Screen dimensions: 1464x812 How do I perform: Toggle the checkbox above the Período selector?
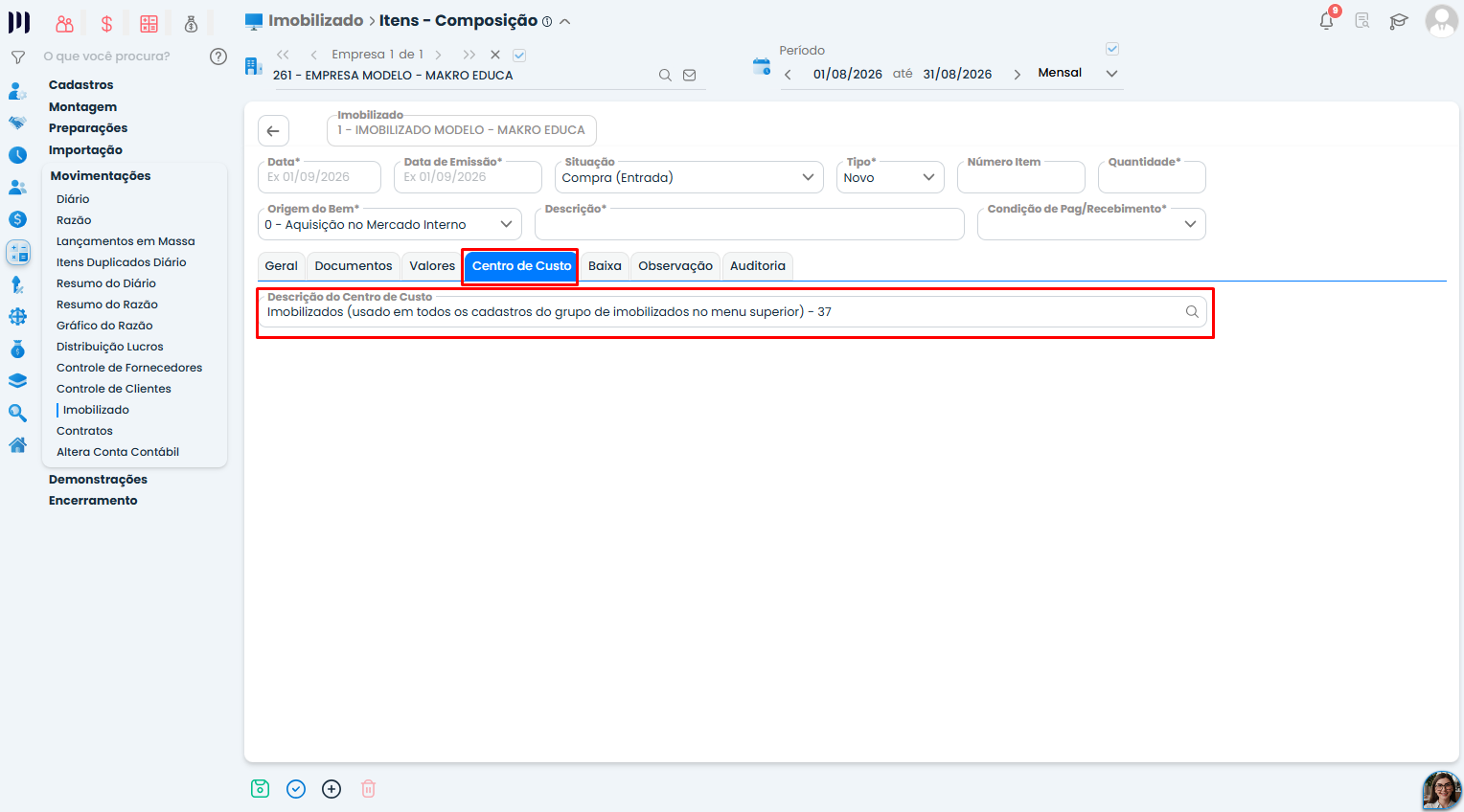pyautogui.click(x=1112, y=49)
